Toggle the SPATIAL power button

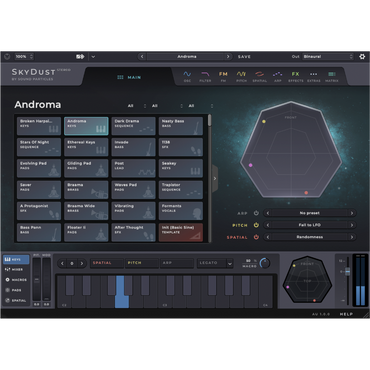click(256, 237)
